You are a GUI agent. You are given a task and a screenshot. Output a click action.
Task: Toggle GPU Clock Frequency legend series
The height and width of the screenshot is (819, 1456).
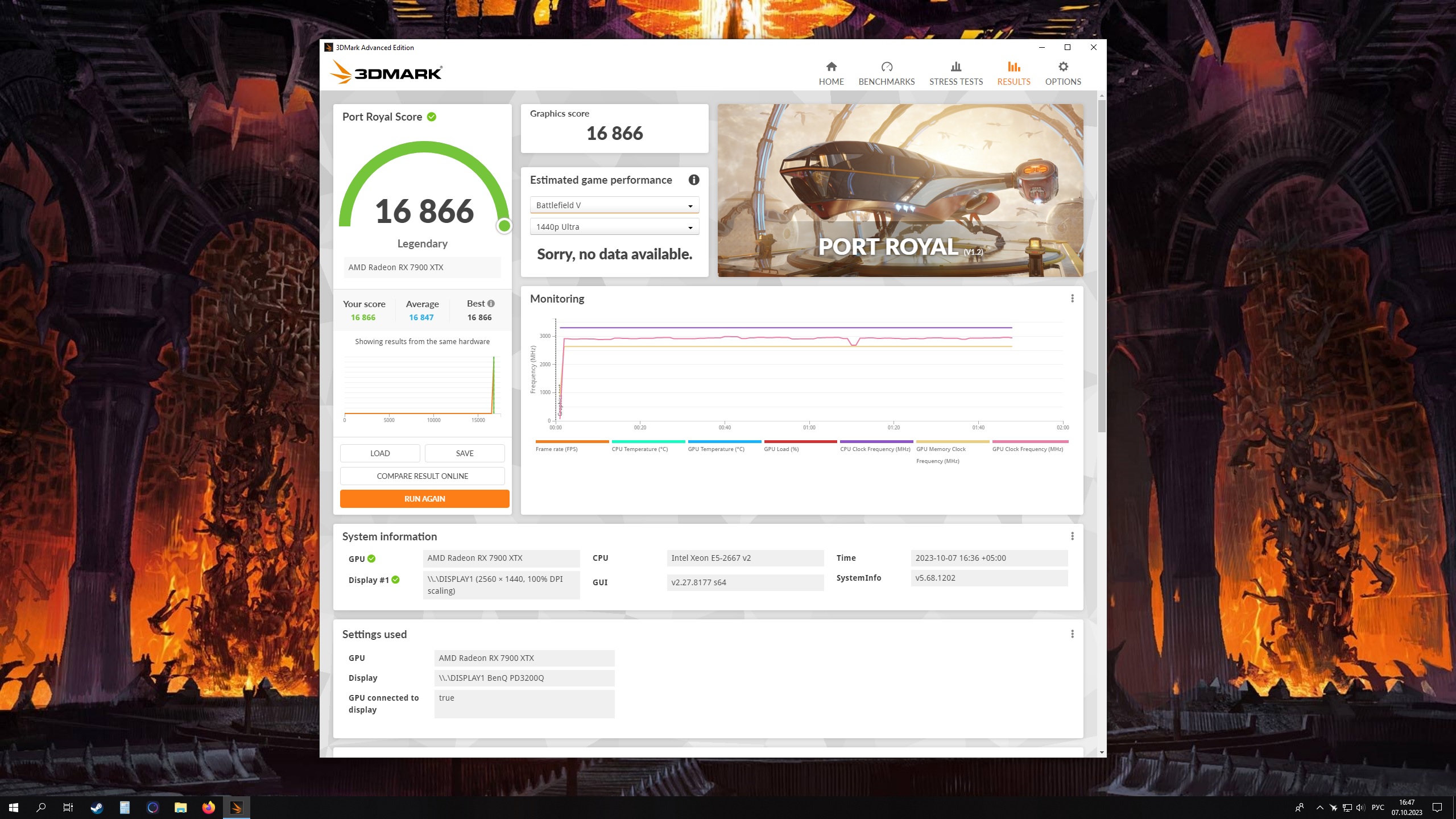point(1027,449)
